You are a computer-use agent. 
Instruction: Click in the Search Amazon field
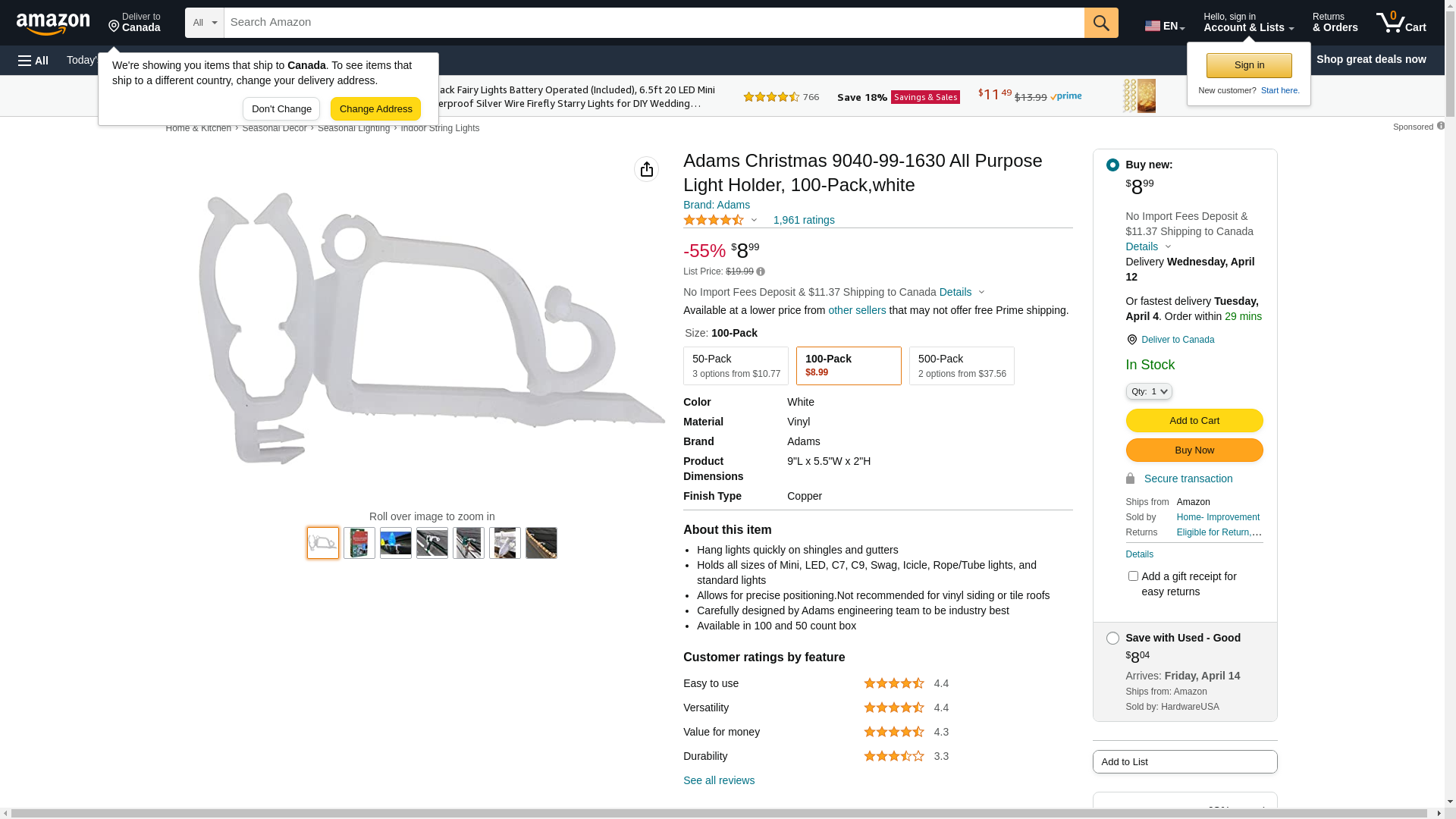pos(652,23)
